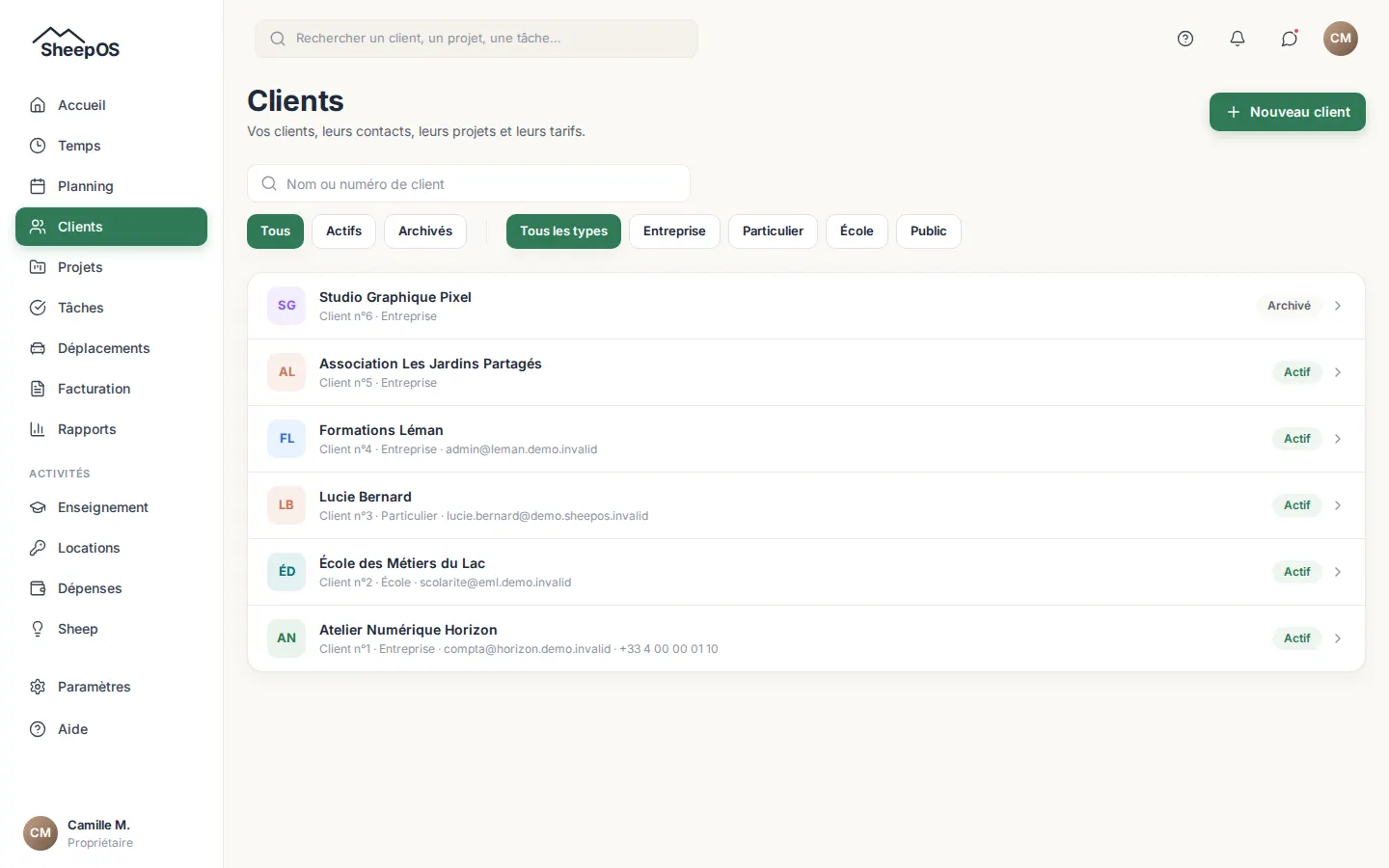
Task: Open the Locations activity
Action: coord(111,548)
